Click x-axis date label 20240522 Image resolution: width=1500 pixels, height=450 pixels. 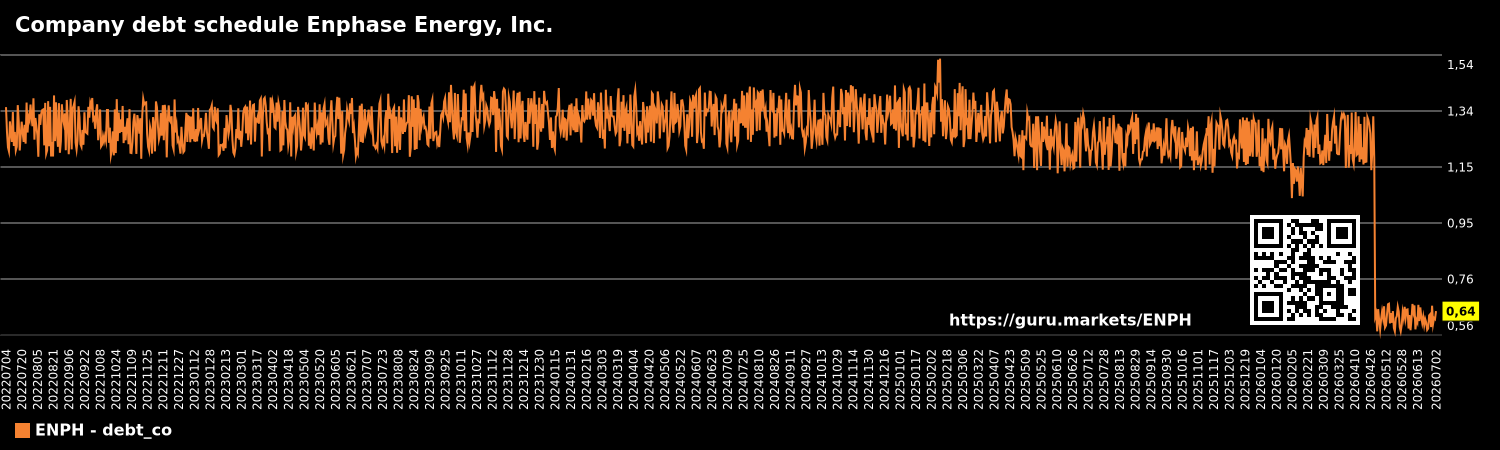pyautogui.click(x=681, y=379)
